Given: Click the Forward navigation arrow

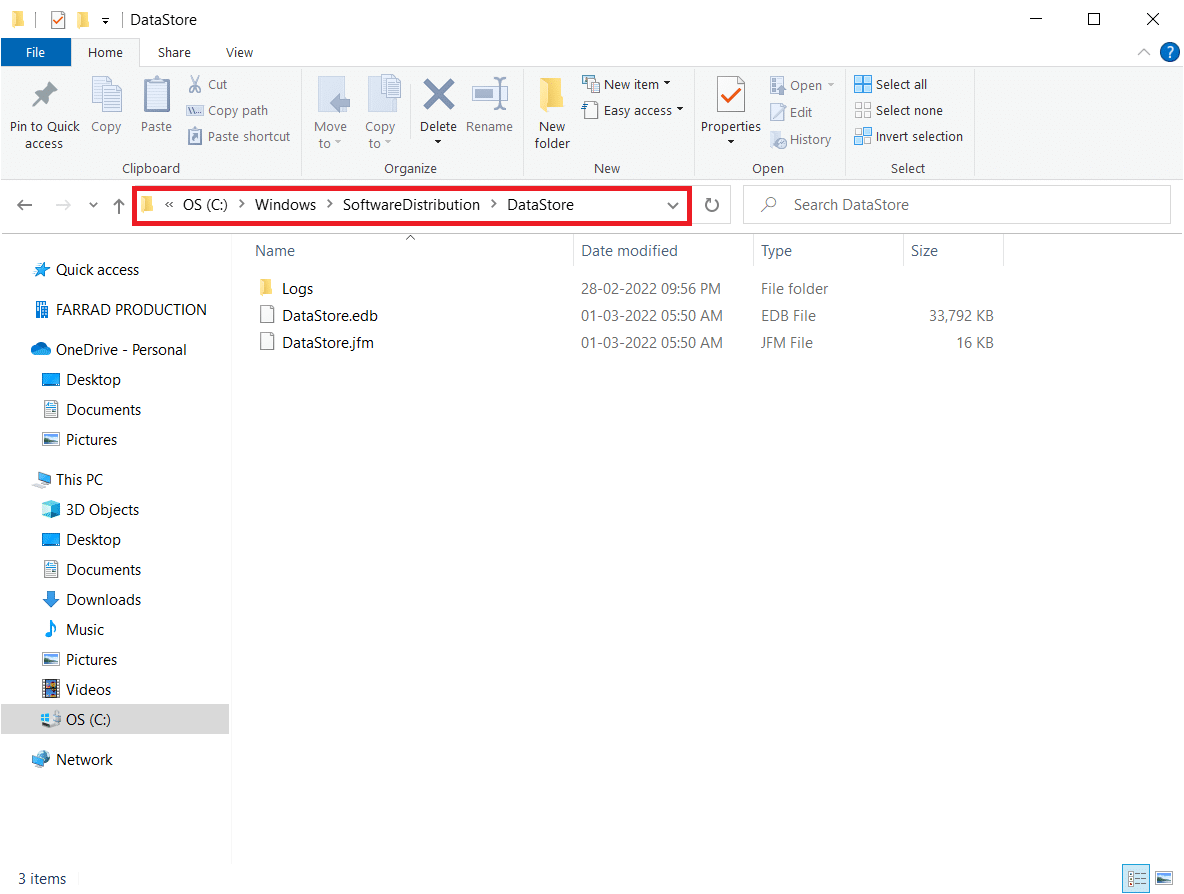Looking at the screenshot, I should tap(63, 205).
